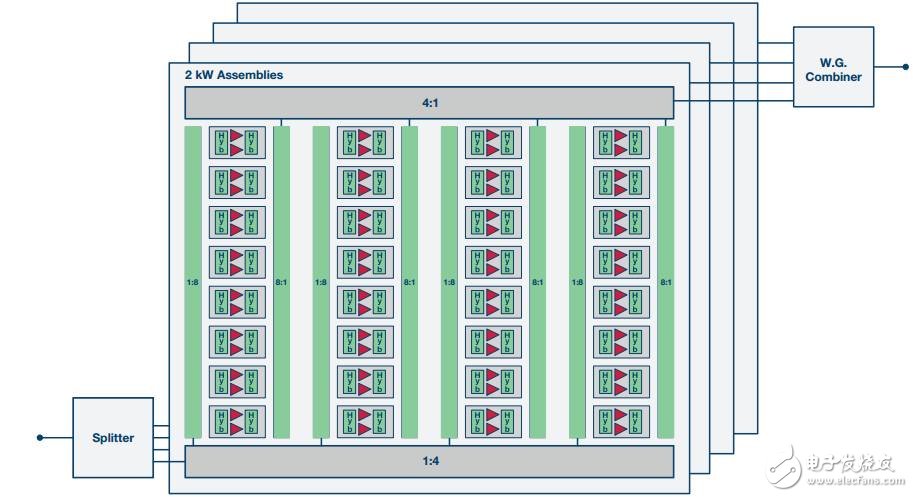This screenshot has width=913, height=497.
Task: Click the "2 kW Assemblies" title label
Action: 233,75
